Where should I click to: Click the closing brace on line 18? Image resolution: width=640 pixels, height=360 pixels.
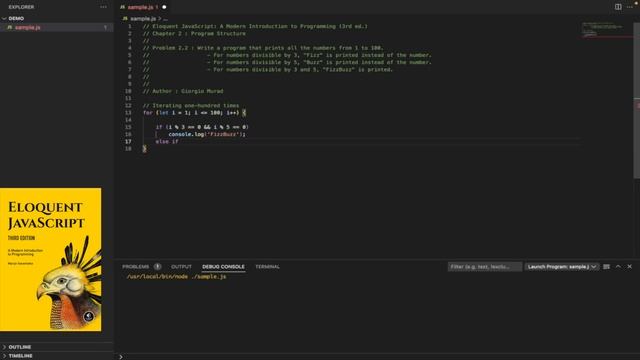[x=144, y=149]
